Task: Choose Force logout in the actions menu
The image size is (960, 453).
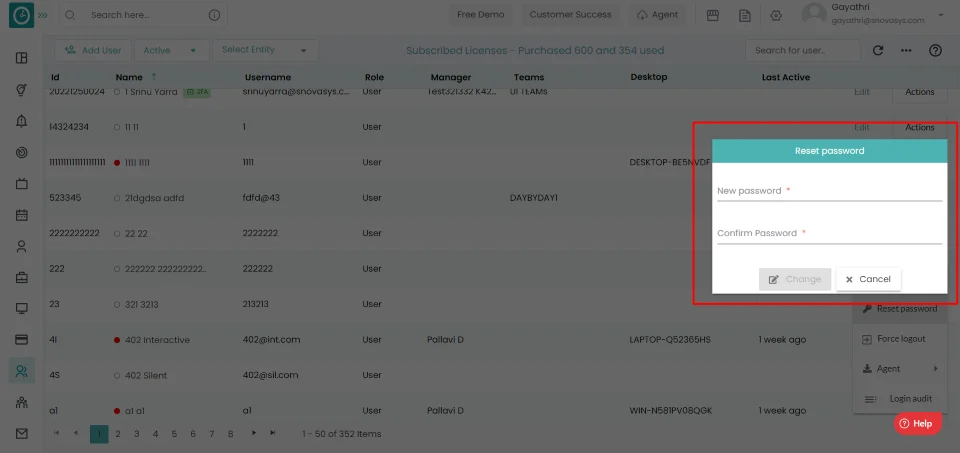Action: click(899, 339)
